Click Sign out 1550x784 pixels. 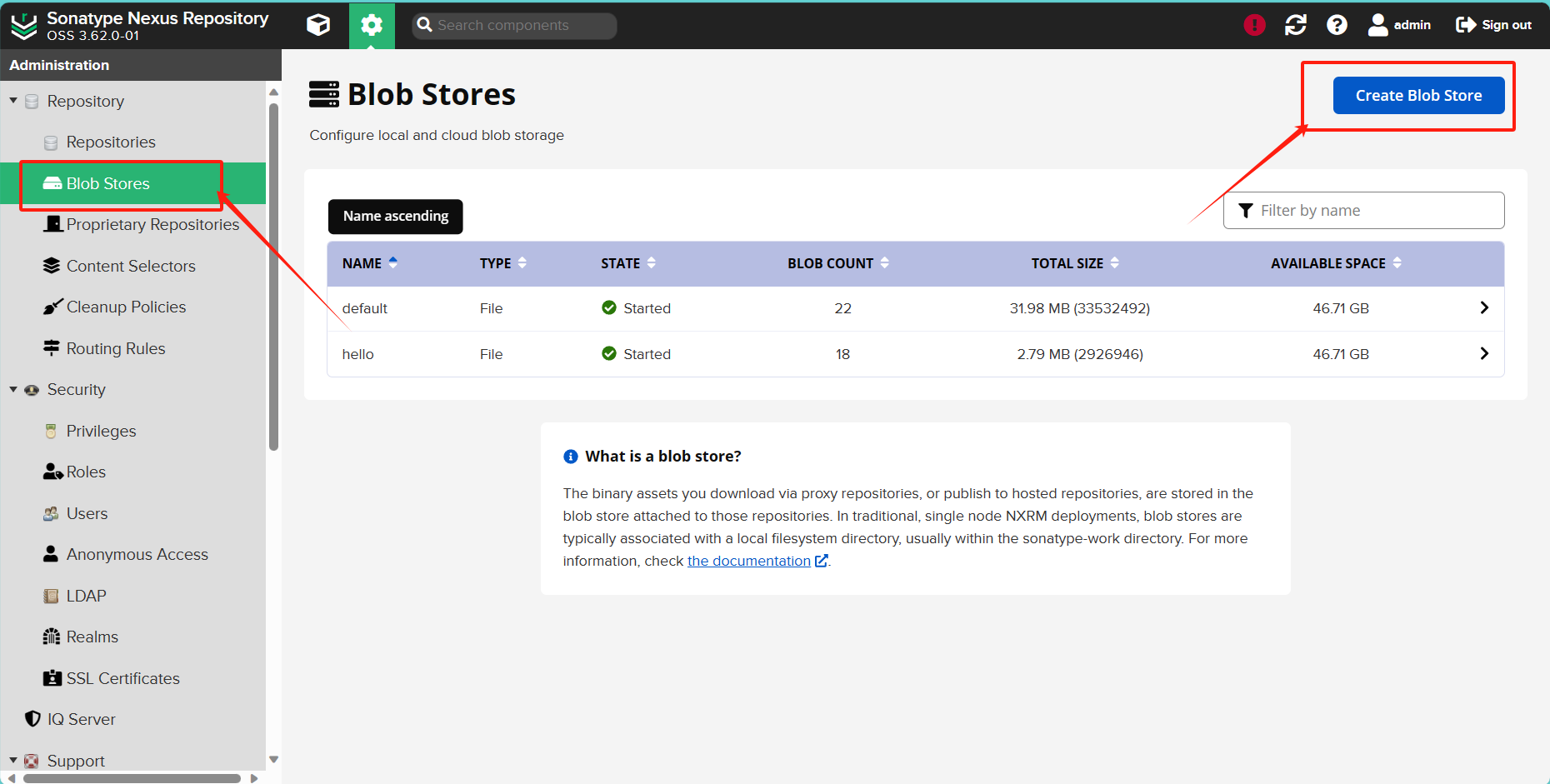[1493, 25]
